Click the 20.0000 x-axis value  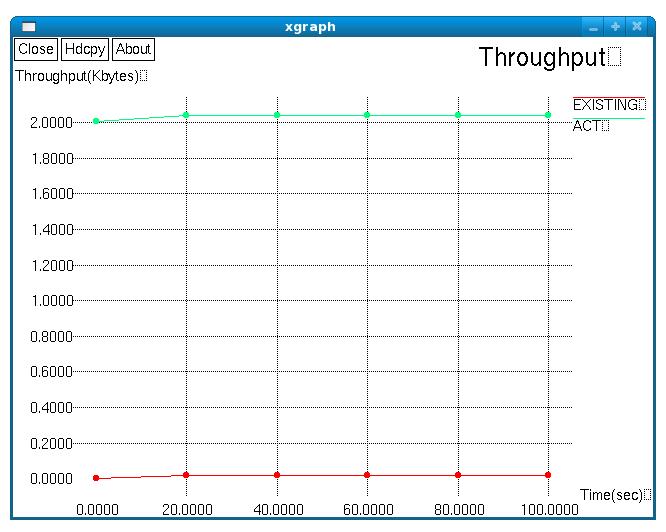pyautogui.click(x=187, y=509)
